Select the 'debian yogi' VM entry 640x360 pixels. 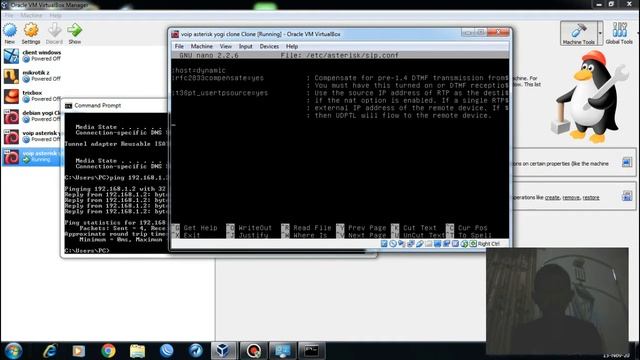32,116
